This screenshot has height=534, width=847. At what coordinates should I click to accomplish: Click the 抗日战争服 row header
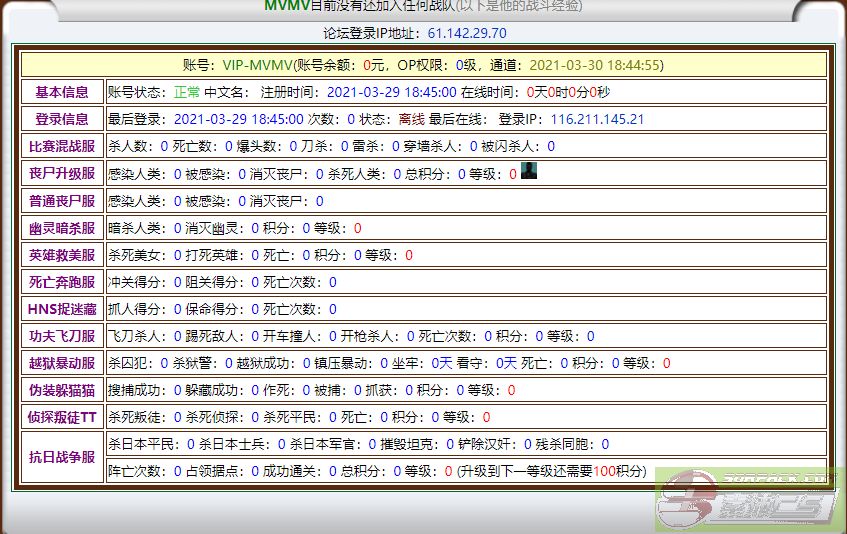[62, 457]
